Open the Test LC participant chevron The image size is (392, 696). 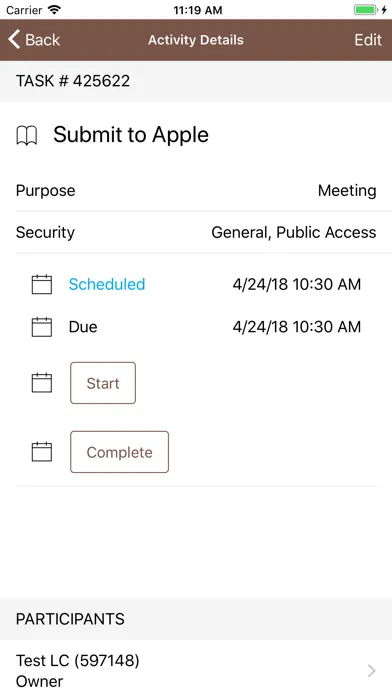click(x=372, y=671)
